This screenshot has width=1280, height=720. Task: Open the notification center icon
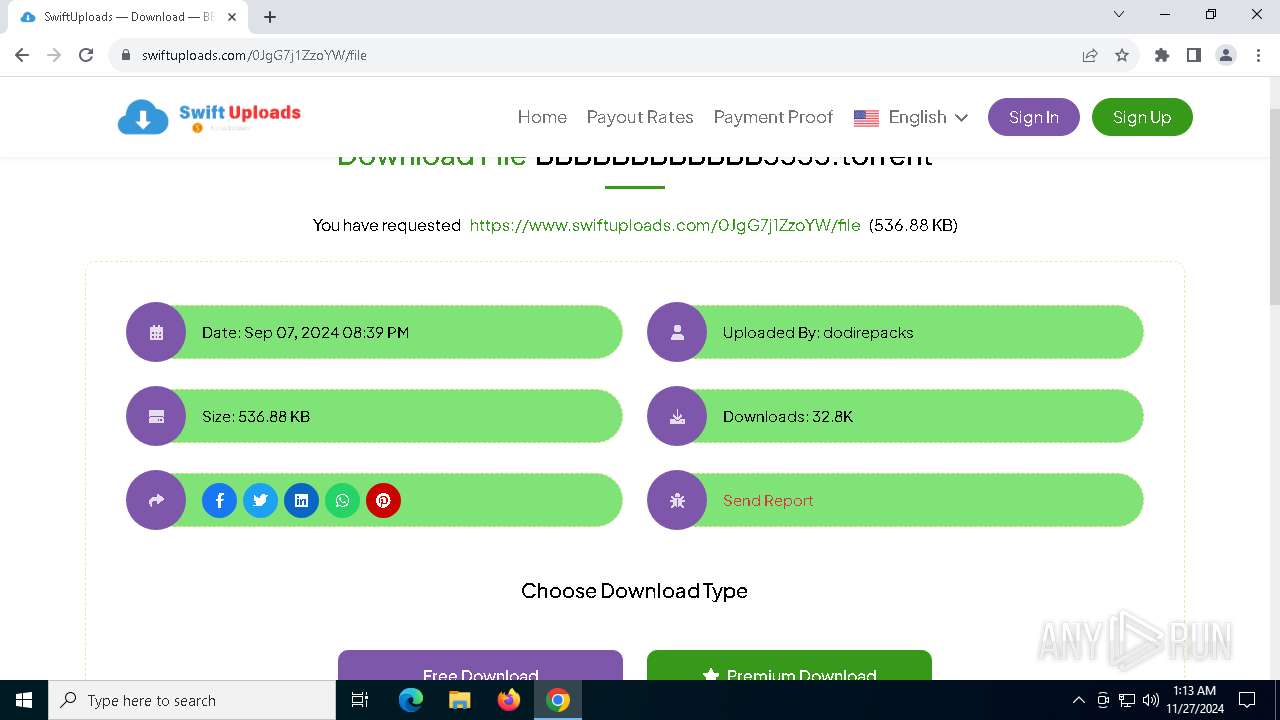[1247, 700]
